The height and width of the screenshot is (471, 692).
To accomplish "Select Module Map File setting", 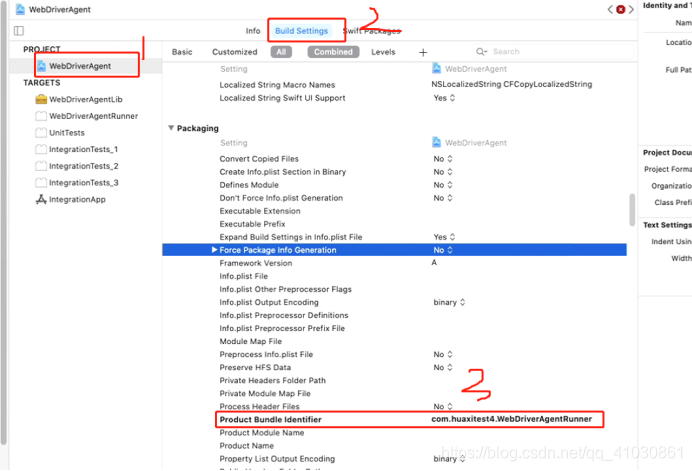I will 251,341.
